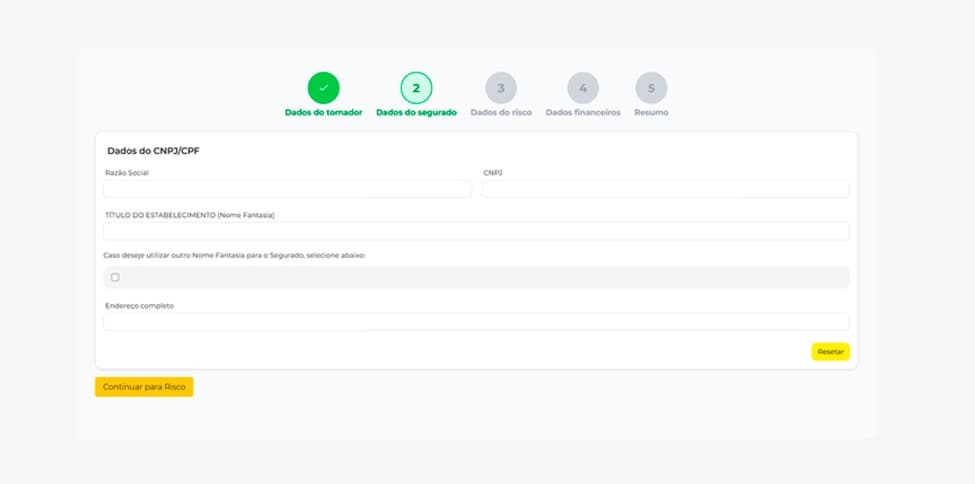Click into the CNPJ input field
The image size is (975, 484).
tap(665, 189)
